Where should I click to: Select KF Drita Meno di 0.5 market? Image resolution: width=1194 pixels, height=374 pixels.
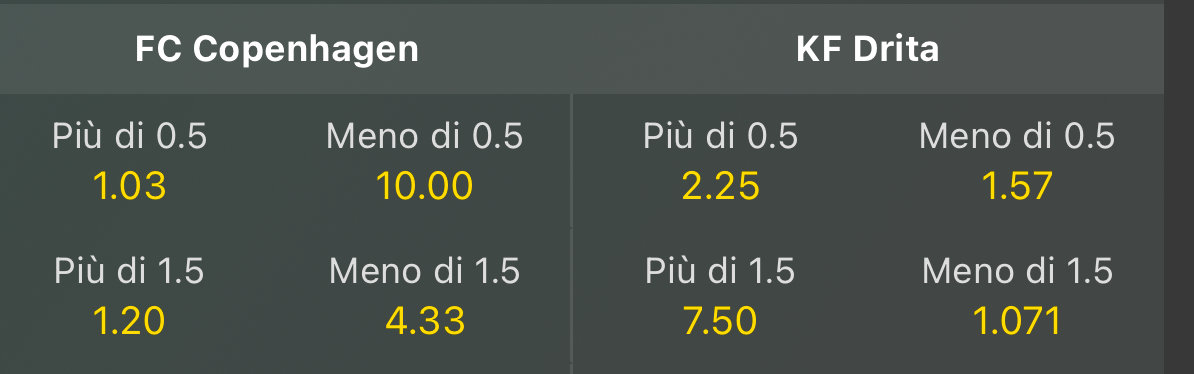(x=1017, y=161)
